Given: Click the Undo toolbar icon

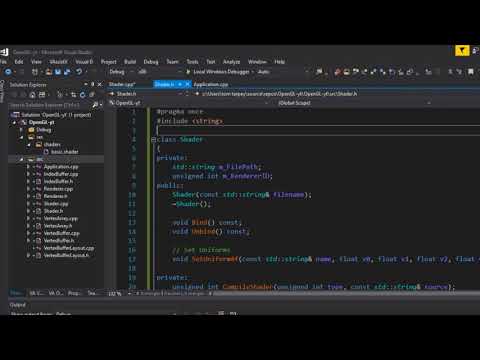Looking at the screenshot, I should [79, 72].
